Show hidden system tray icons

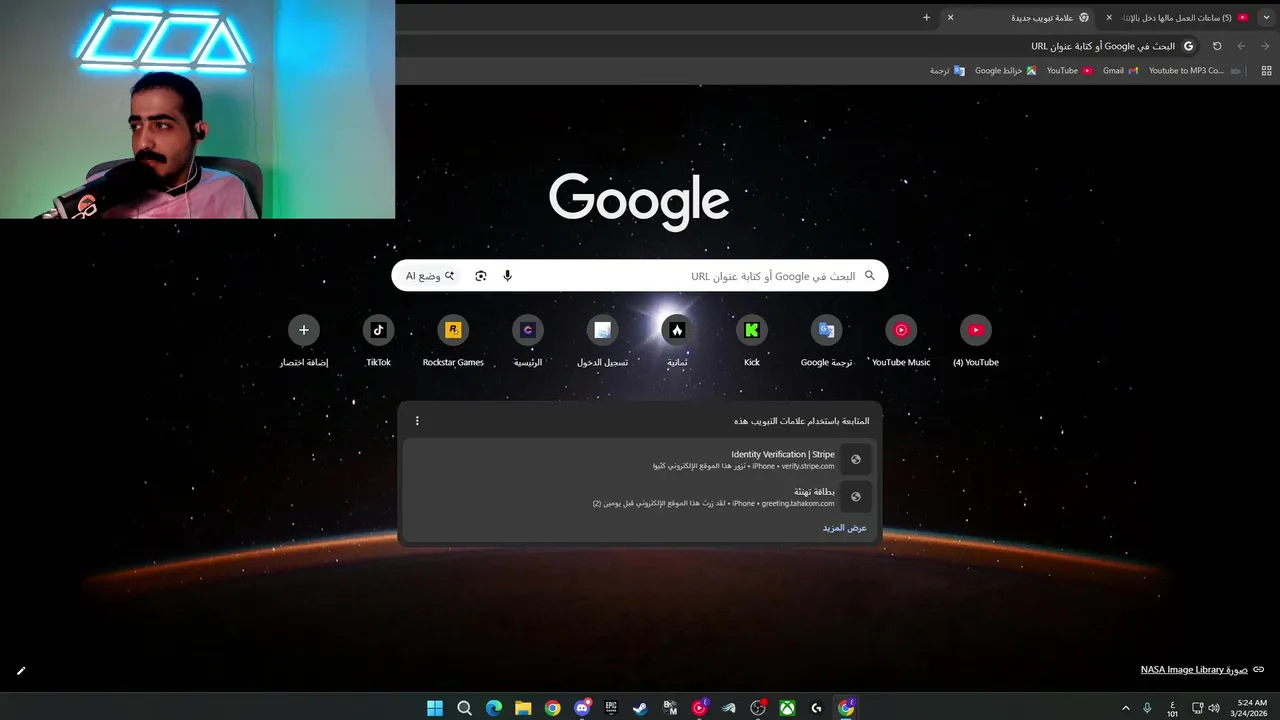click(1126, 708)
